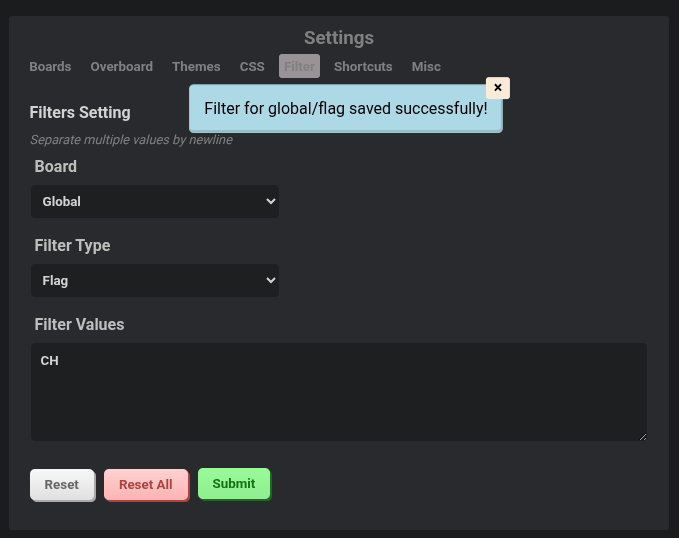Image resolution: width=679 pixels, height=538 pixels.
Task: Switch to the Misc tab
Action: [x=426, y=67]
